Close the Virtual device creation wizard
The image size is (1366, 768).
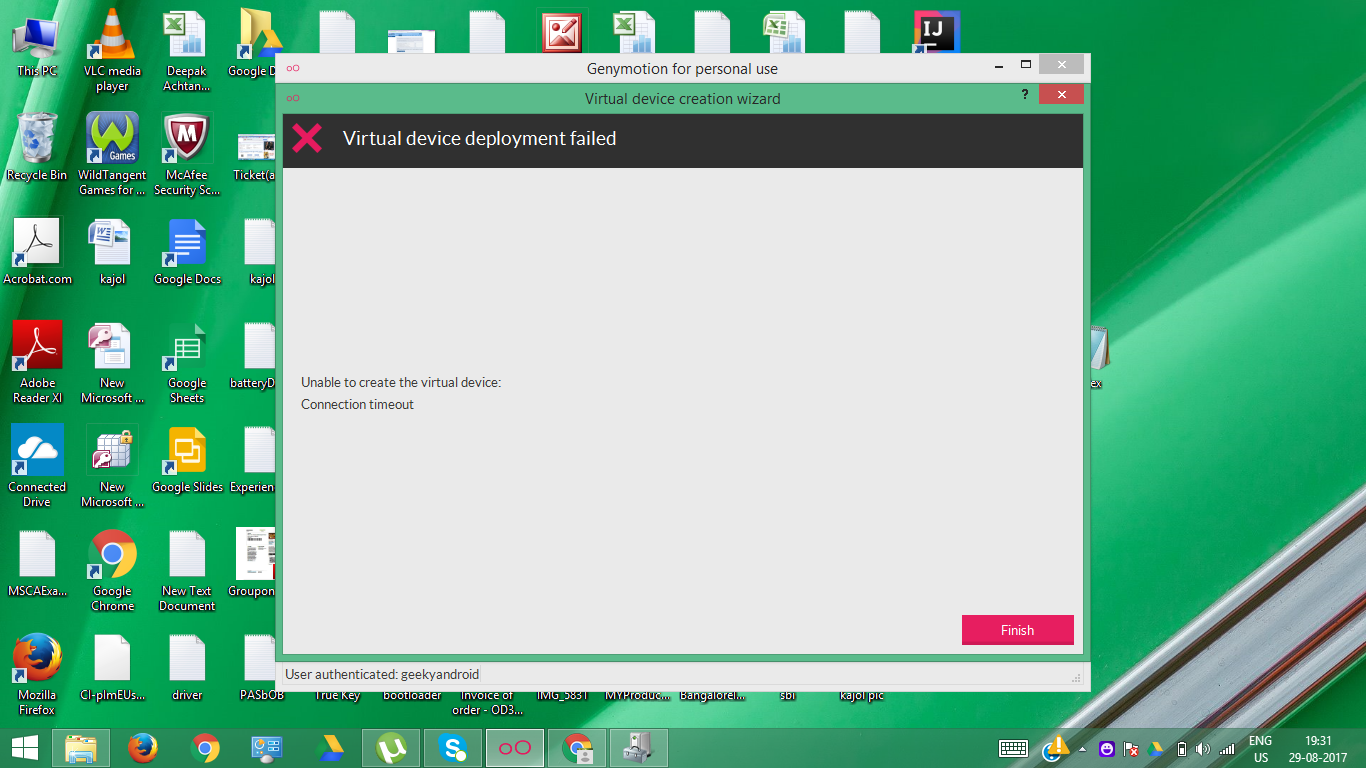point(1060,95)
